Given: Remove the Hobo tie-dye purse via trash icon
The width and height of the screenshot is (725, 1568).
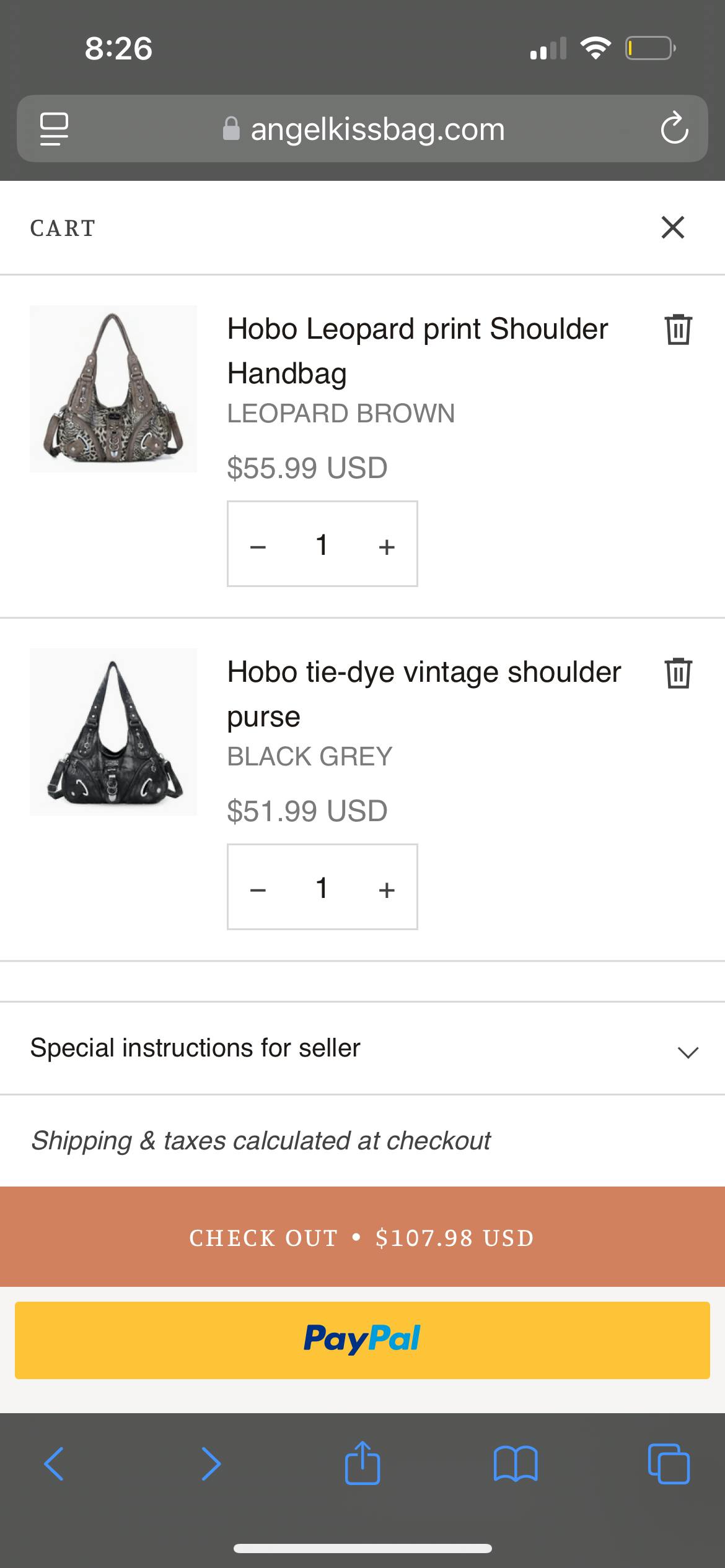Looking at the screenshot, I should pos(678,673).
